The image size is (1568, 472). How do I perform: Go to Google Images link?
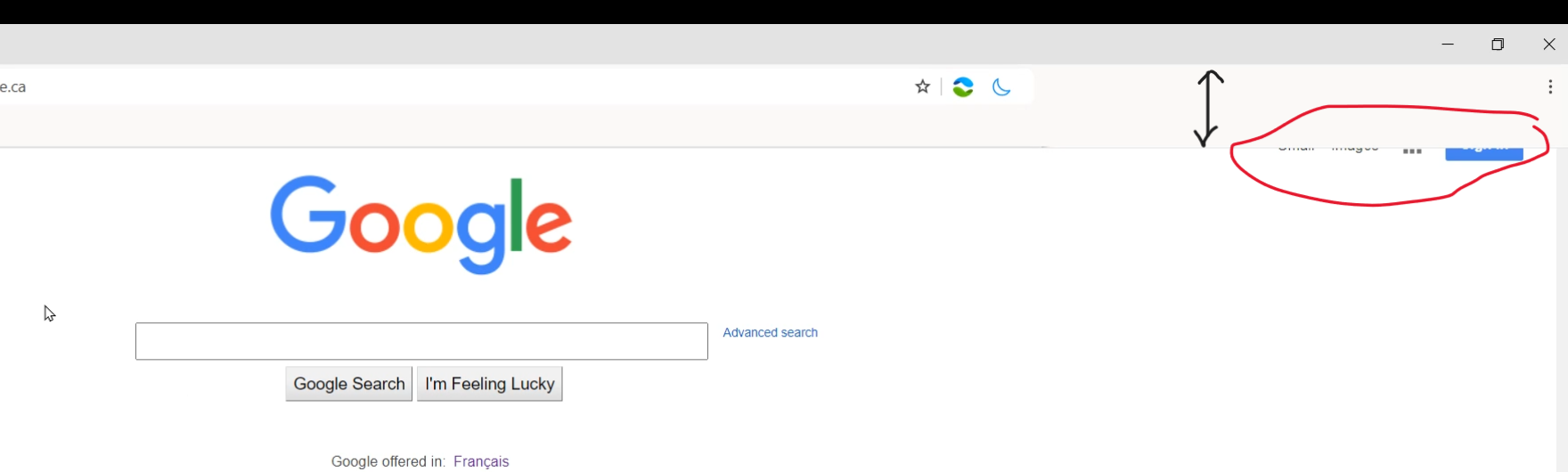click(1355, 149)
